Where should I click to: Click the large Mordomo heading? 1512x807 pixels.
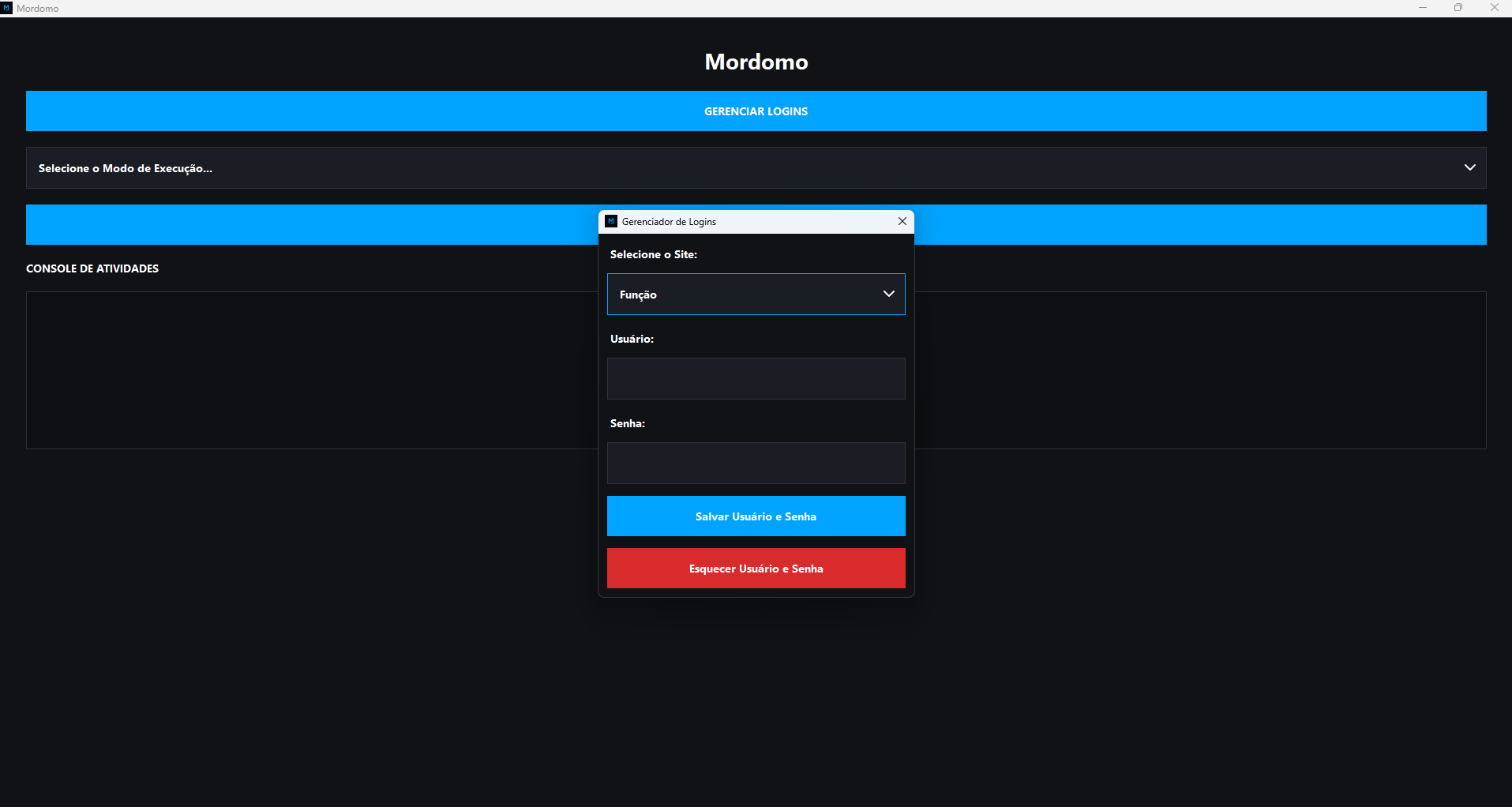(x=756, y=62)
